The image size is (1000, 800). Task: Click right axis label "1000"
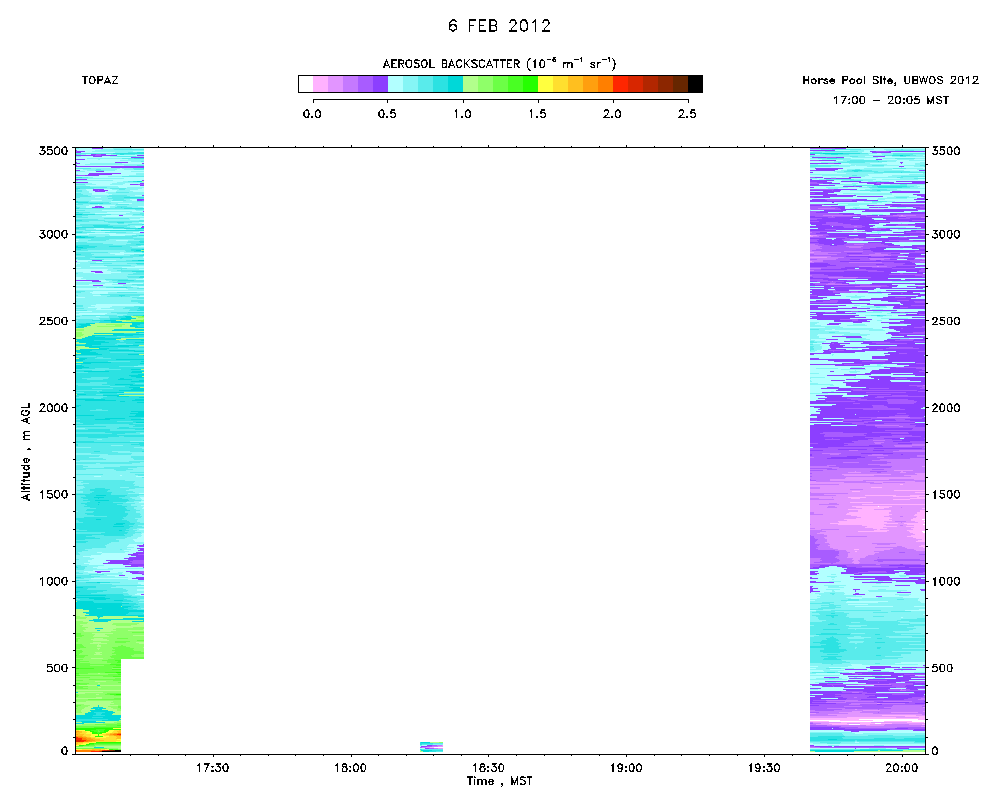point(946,581)
